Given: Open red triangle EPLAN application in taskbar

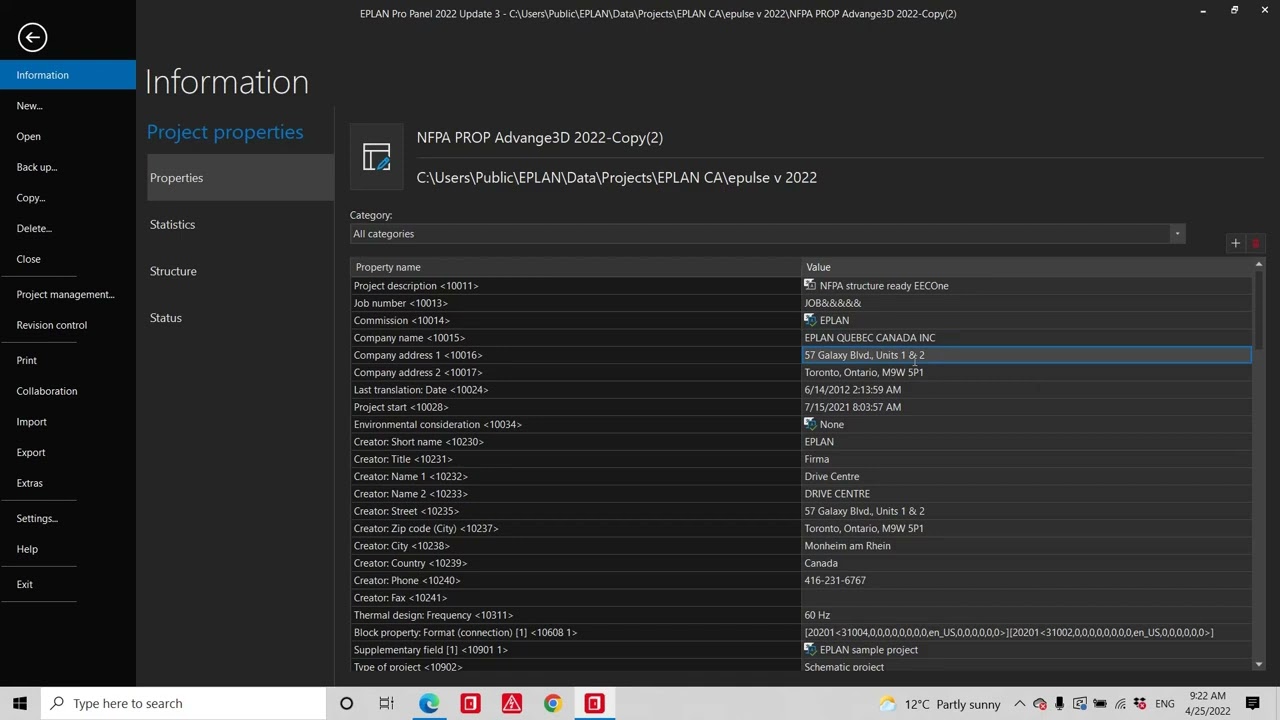Looking at the screenshot, I should (511, 703).
